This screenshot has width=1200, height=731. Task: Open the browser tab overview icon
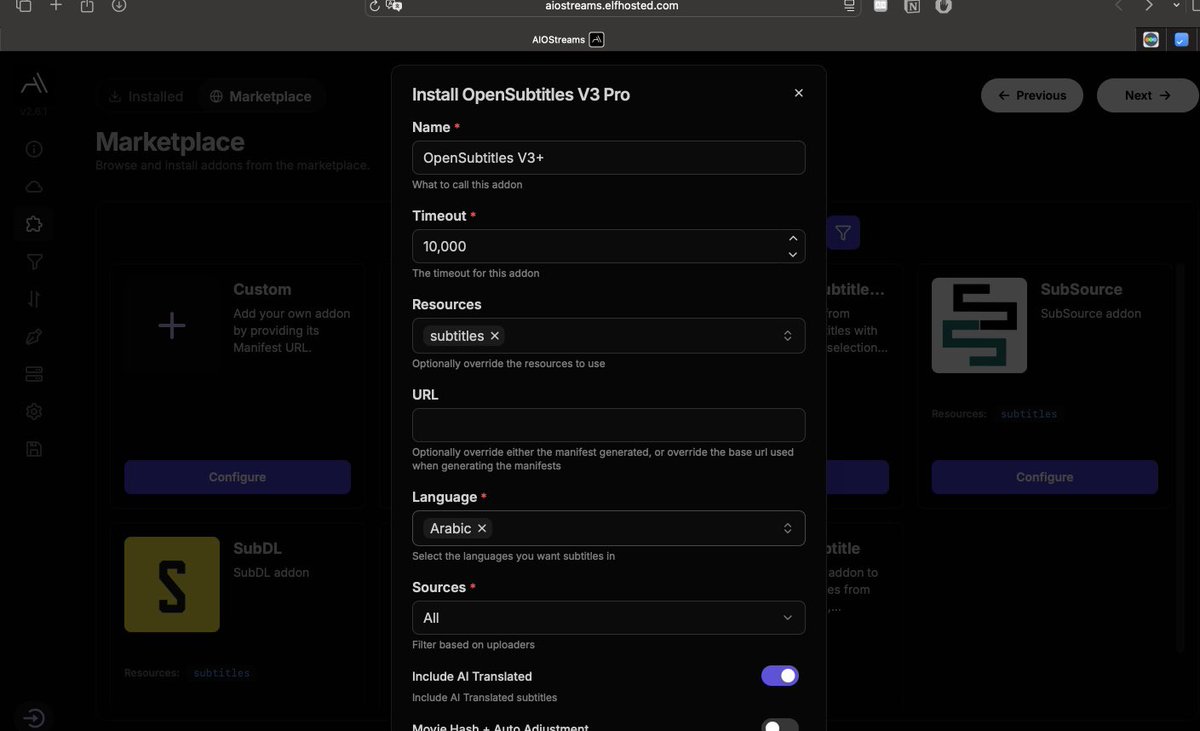coord(23,6)
